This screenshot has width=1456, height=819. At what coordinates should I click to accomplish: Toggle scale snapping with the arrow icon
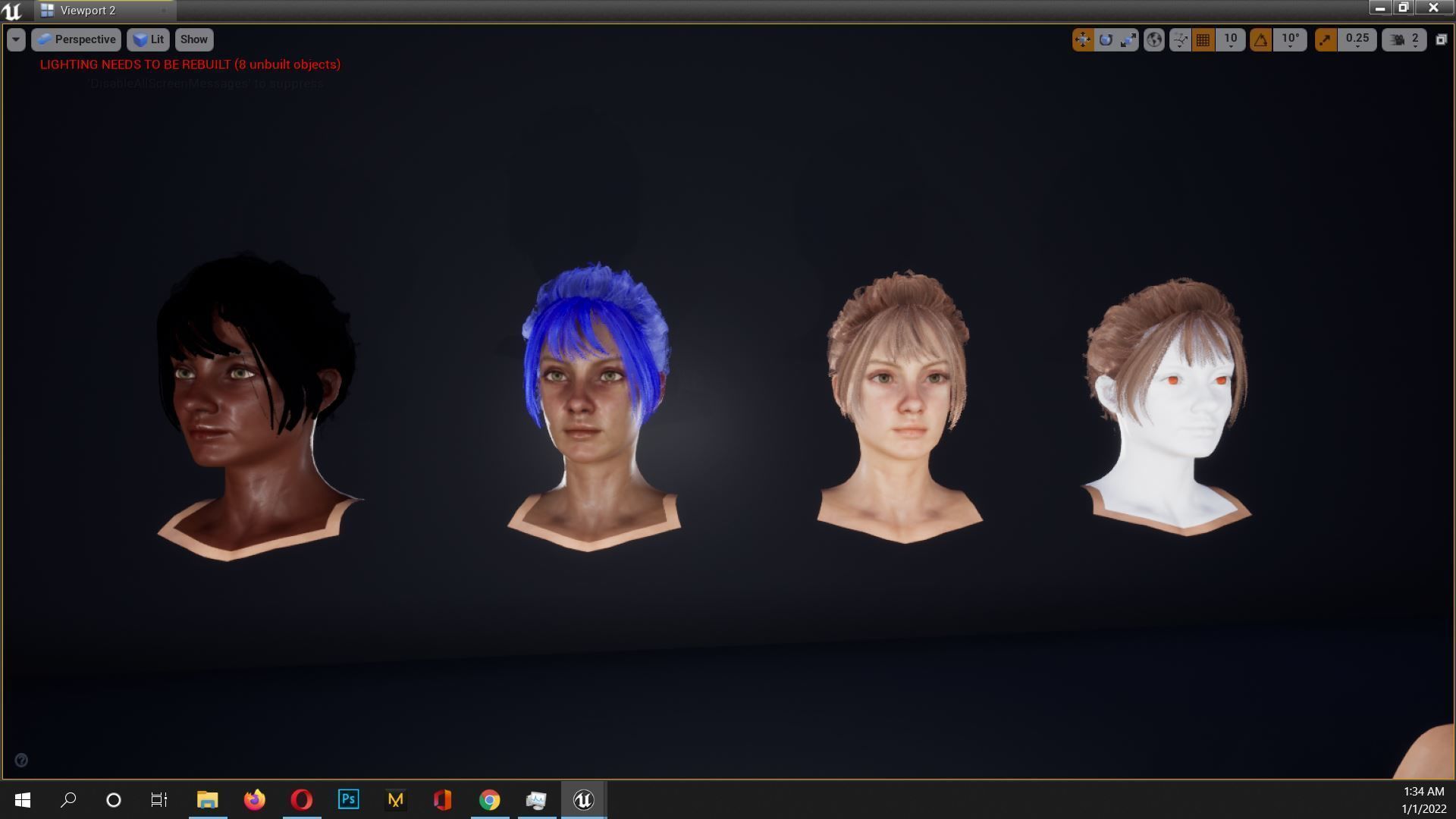tap(1325, 39)
